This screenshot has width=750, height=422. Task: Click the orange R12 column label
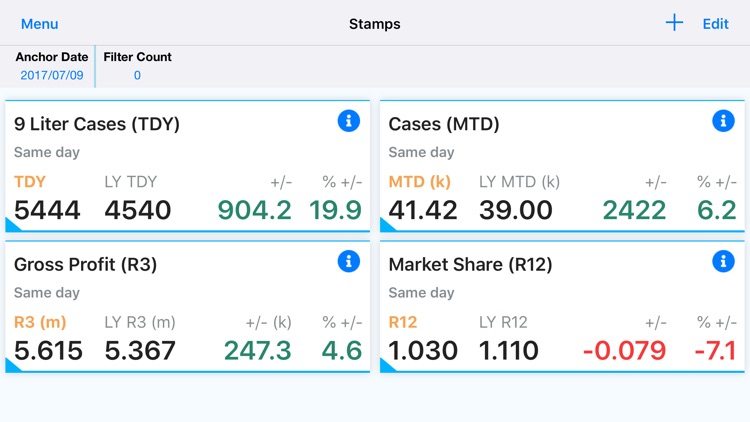pyautogui.click(x=403, y=322)
